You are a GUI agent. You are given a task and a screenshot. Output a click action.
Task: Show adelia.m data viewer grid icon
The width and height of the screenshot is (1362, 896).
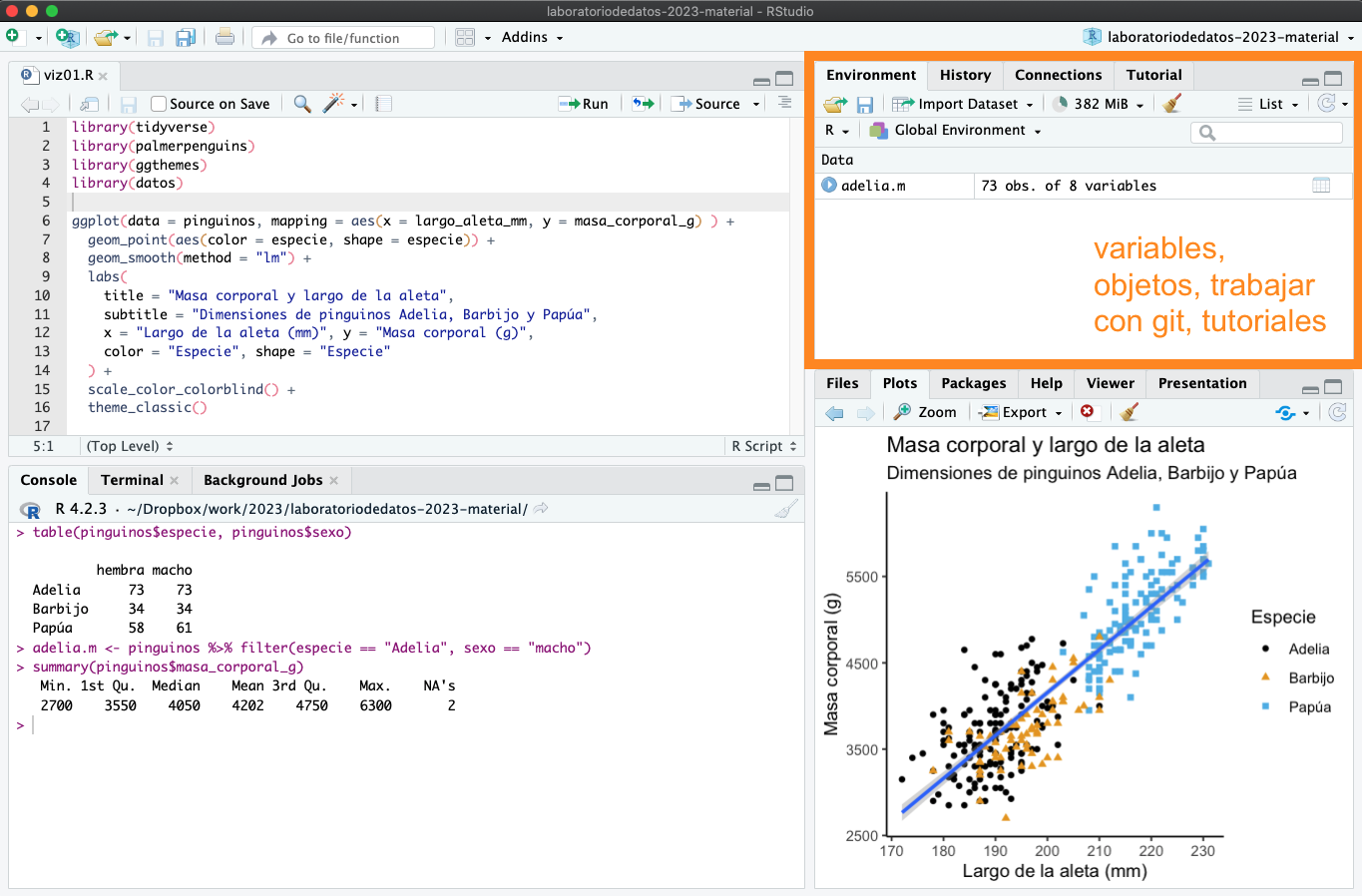(x=1321, y=186)
